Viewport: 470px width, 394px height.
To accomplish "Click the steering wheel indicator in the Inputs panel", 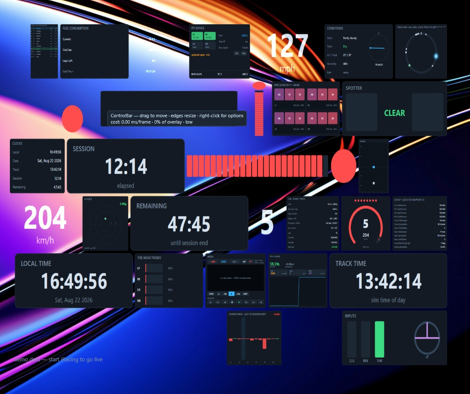I will [x=427, y=338].
